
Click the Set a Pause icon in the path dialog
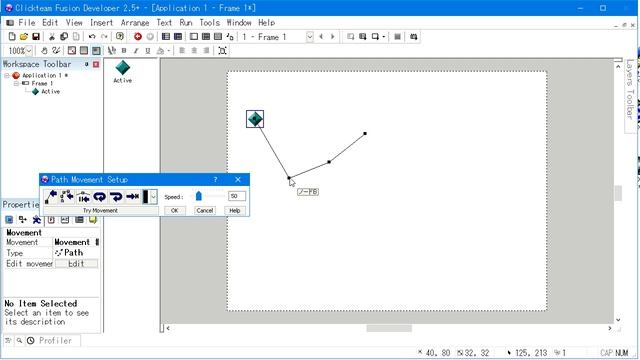point(84,197)
